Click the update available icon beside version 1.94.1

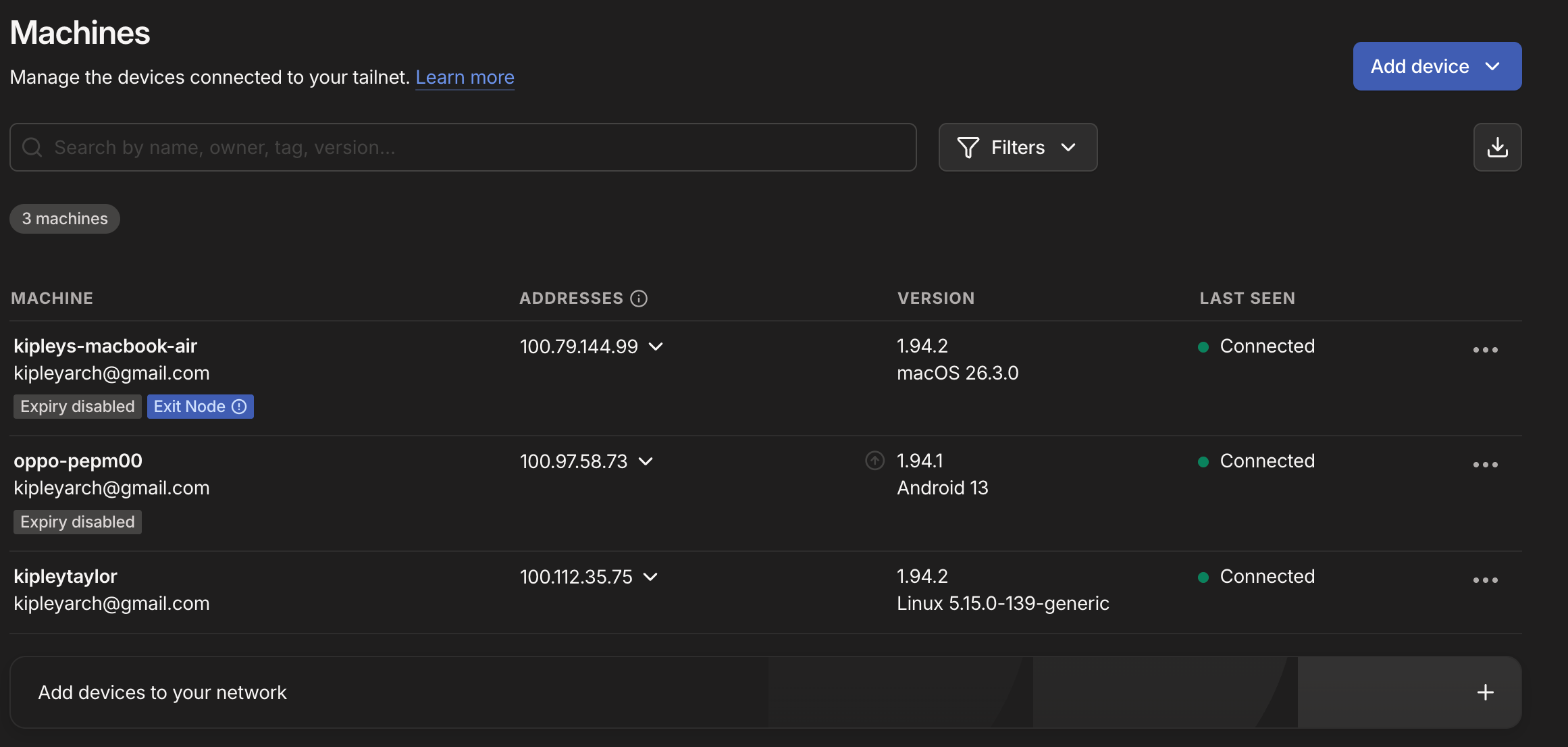tap(874, 461)
